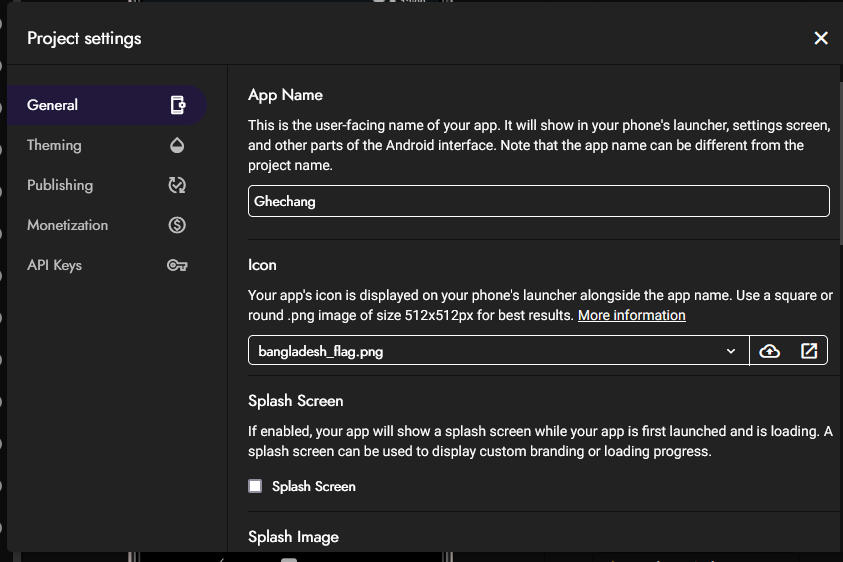Go to the Monetization section
The image size is (843, 562).
67,225
